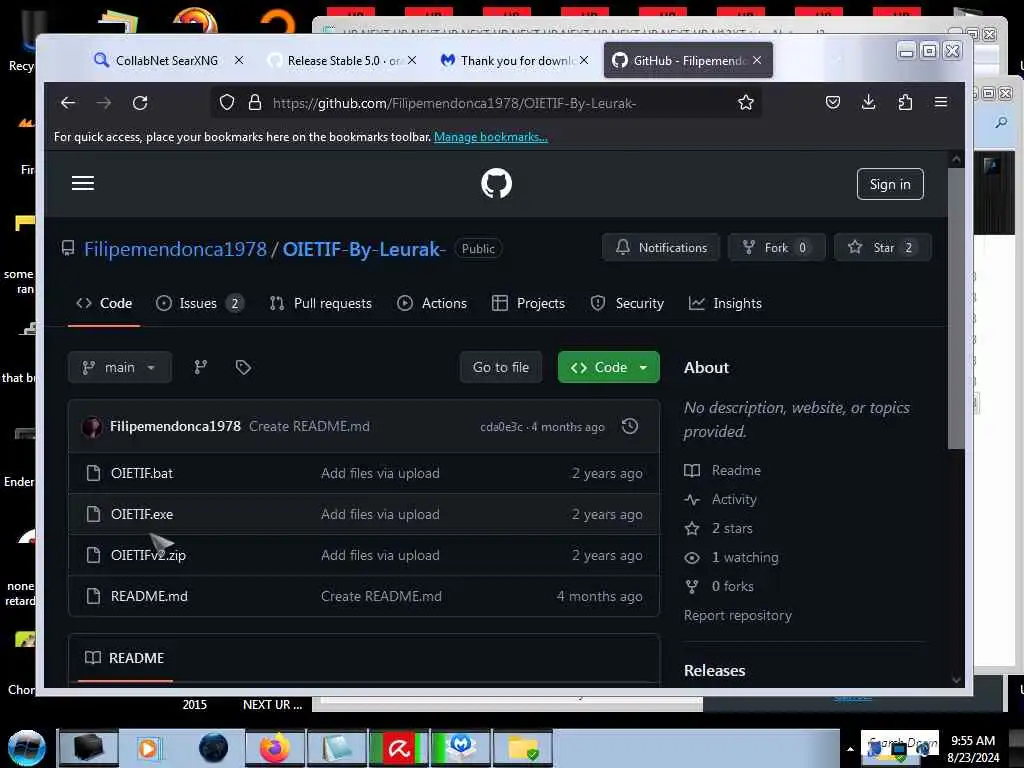Close the Thank you for download tab
Screen dimensions: 1024x768
(584, 60)
